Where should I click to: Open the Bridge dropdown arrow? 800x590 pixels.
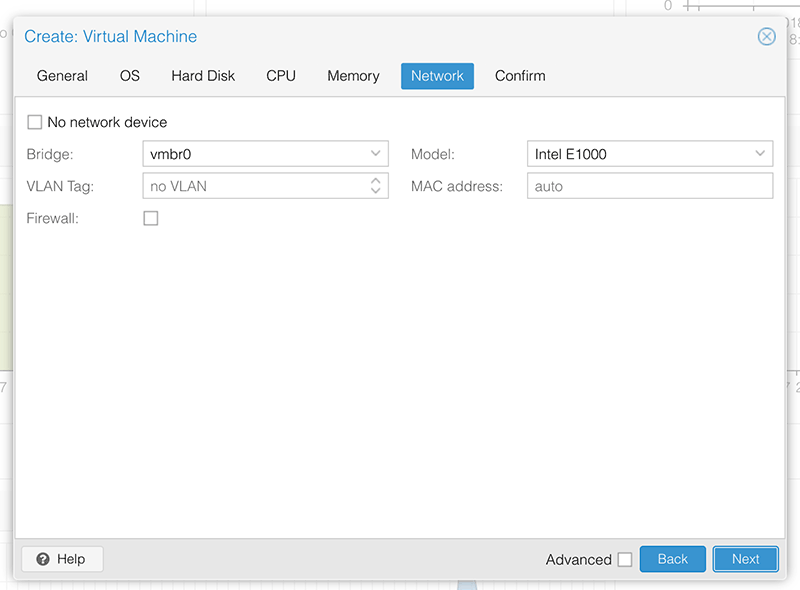click(376, 154)
